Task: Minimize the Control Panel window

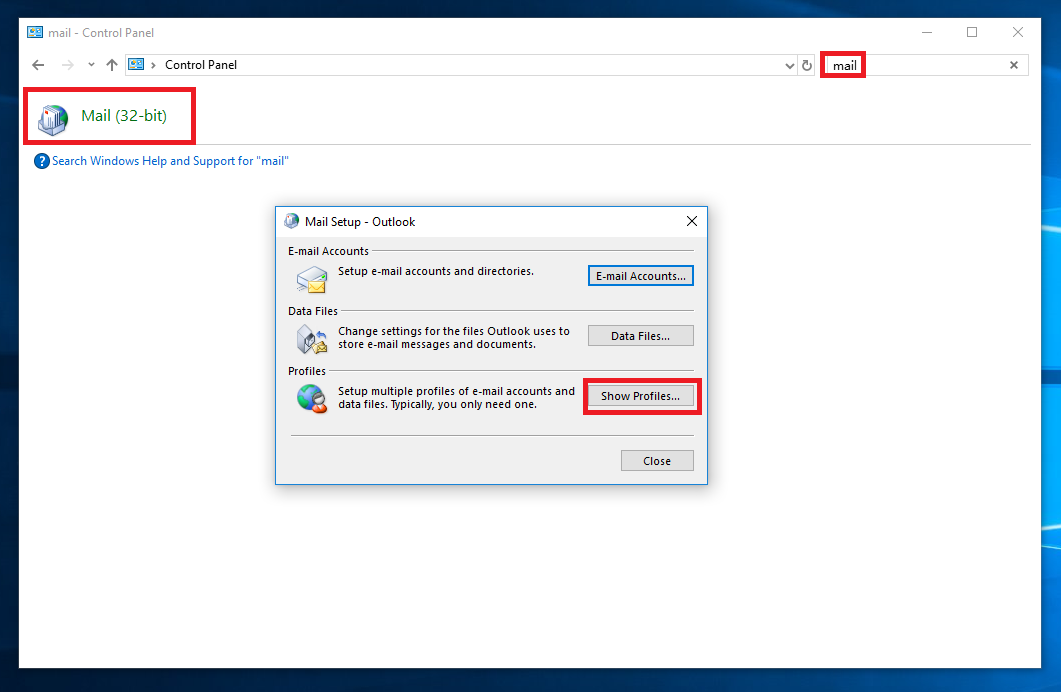Action: [927, 32]
